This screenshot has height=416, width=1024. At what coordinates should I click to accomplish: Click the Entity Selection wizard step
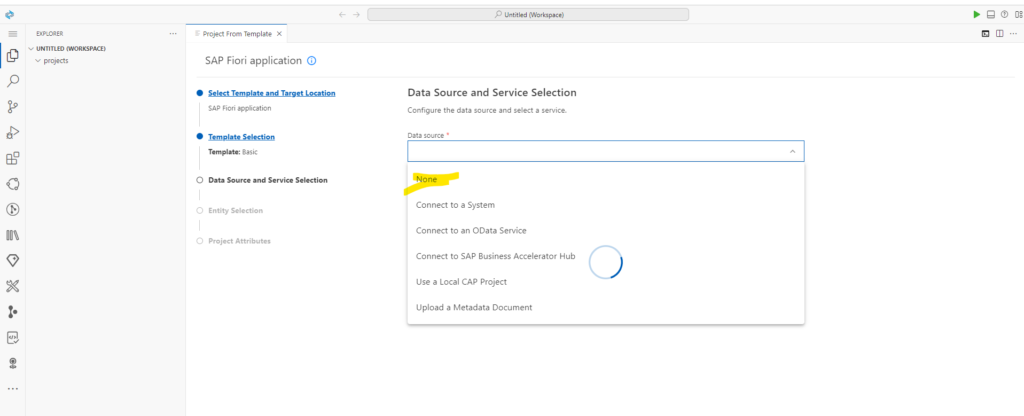(x=235, y=210)
